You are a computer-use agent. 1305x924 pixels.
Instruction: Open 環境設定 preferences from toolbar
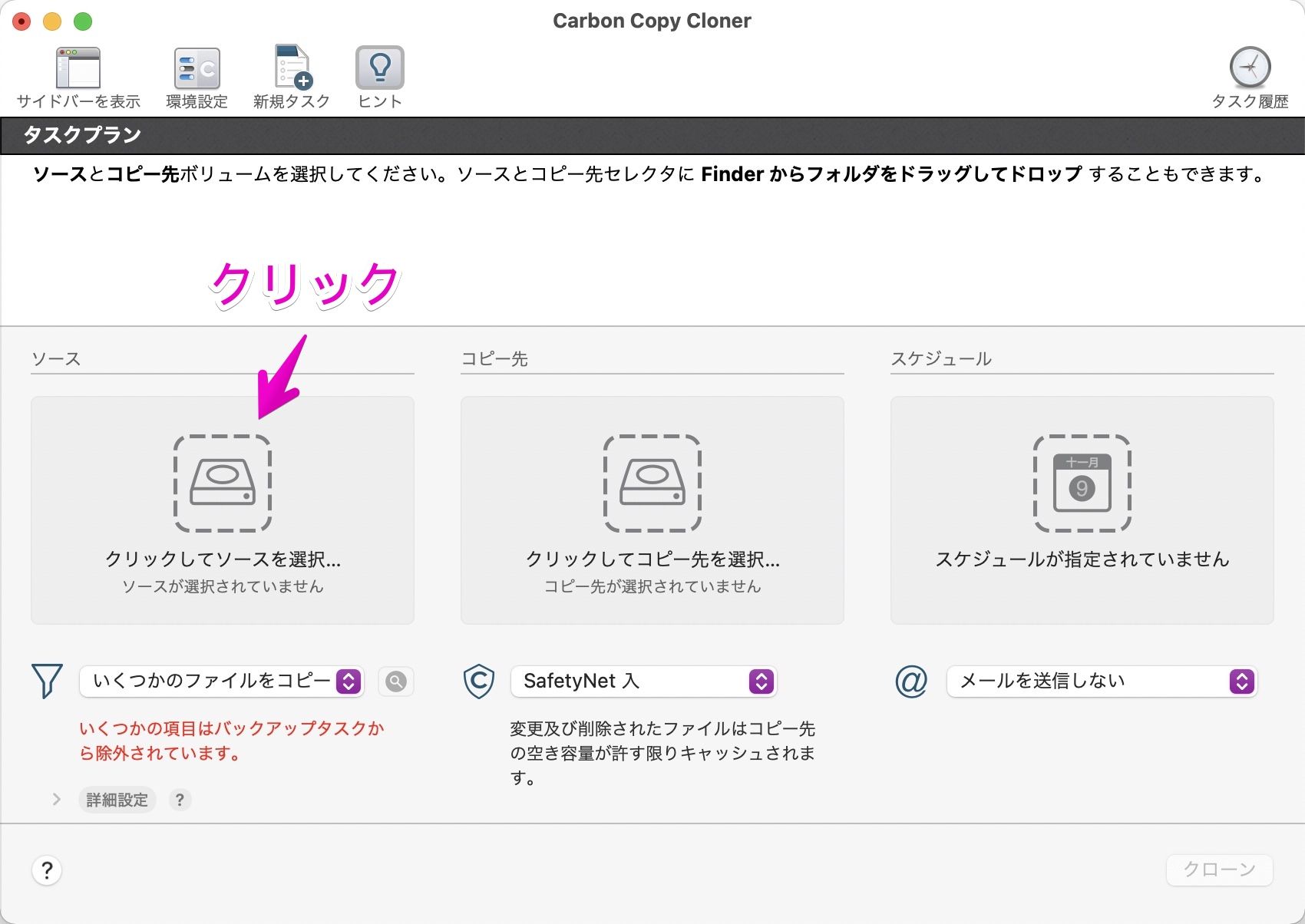197,68
